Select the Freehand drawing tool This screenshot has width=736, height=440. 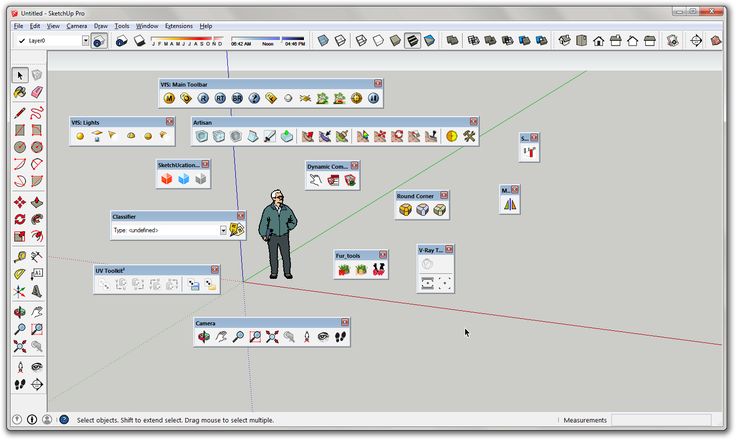37,113
